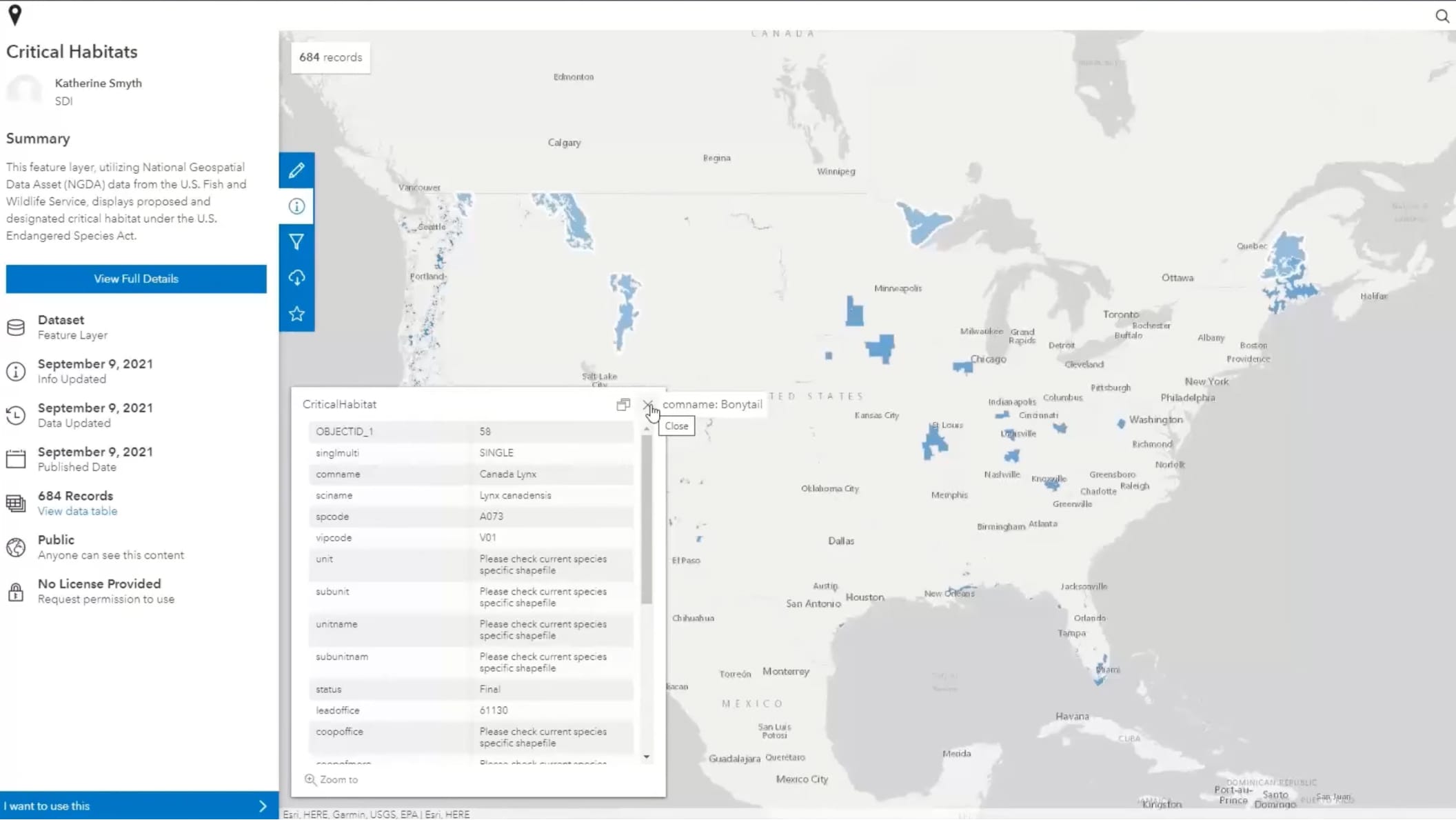Click the cloud download icon
This screenshot has height=820, width=1456.
click(296, 278)
